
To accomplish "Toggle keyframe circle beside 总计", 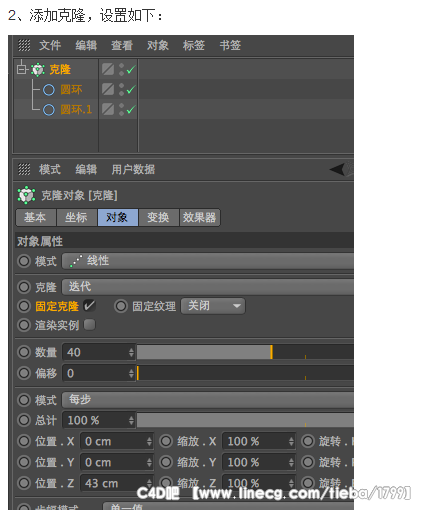I will 24,420.
